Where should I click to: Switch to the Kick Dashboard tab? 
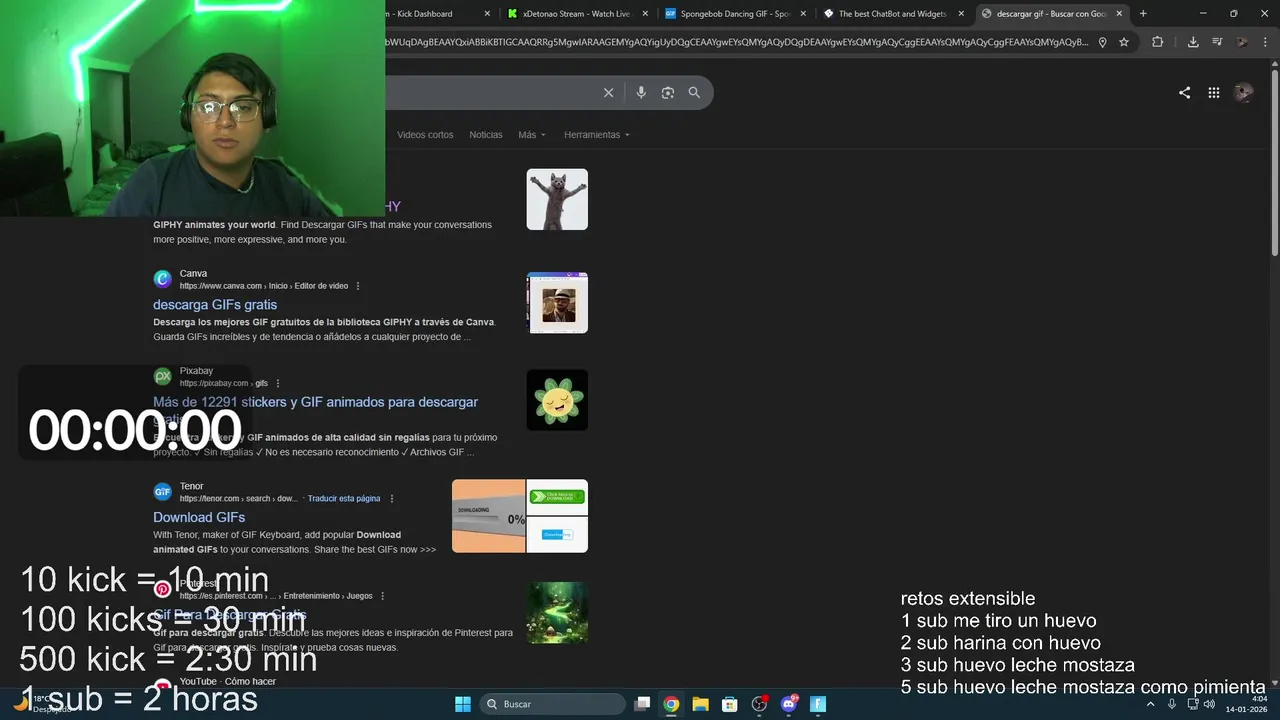[430, 14]
